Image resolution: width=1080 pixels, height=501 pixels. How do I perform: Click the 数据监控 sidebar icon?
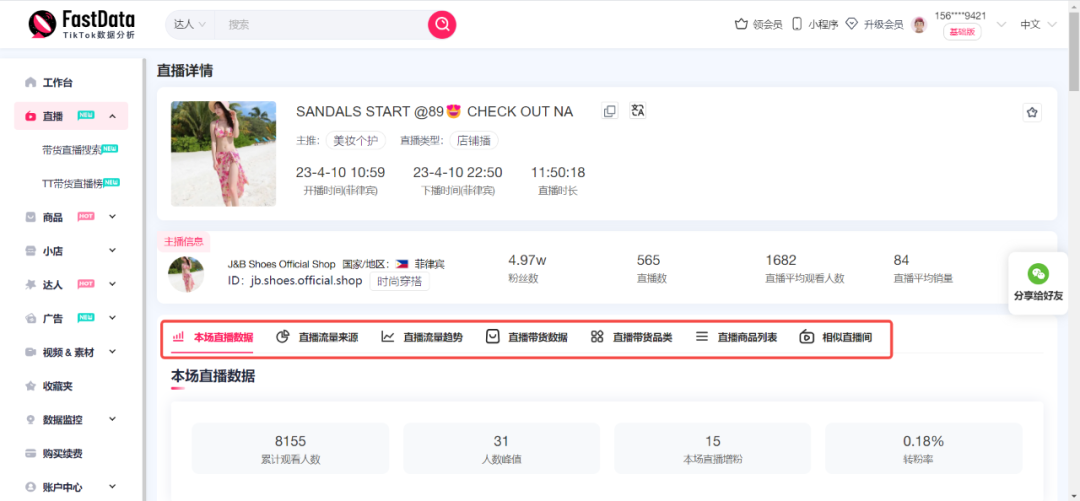point(30,420)
